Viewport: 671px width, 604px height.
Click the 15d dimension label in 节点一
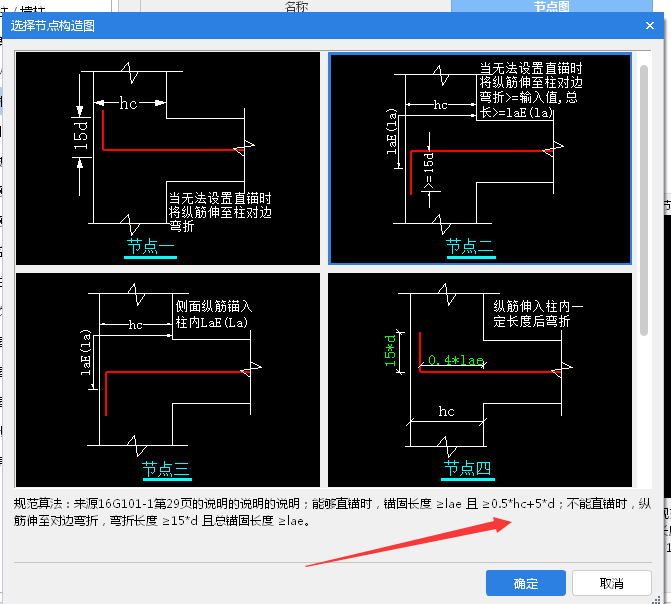(x=81, y=136)
